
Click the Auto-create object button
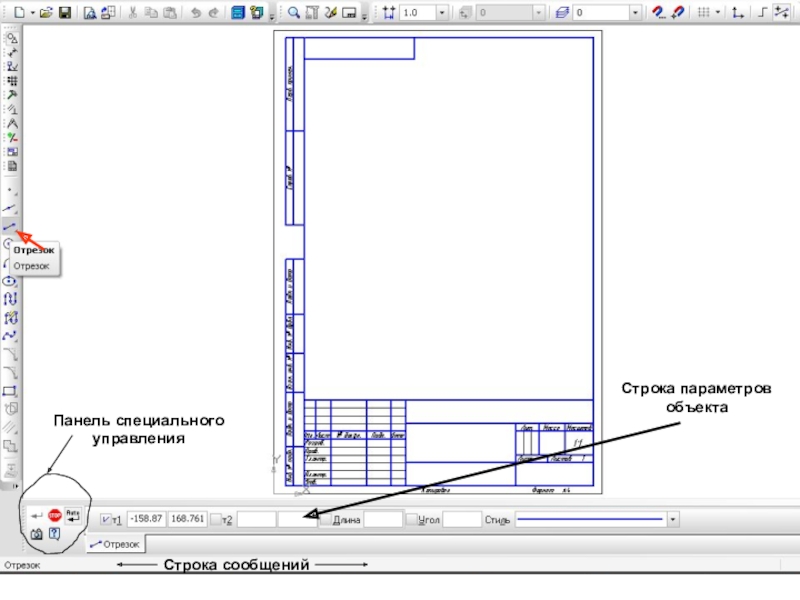74,515
